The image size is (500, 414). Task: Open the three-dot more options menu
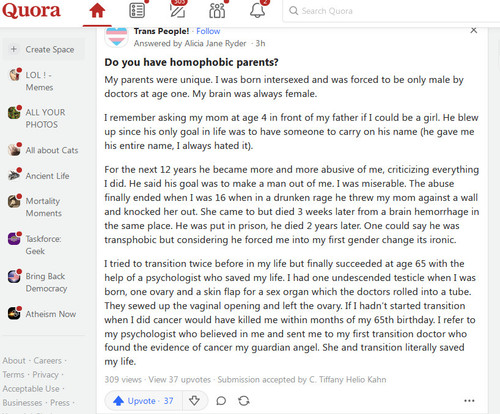point(469,401)
